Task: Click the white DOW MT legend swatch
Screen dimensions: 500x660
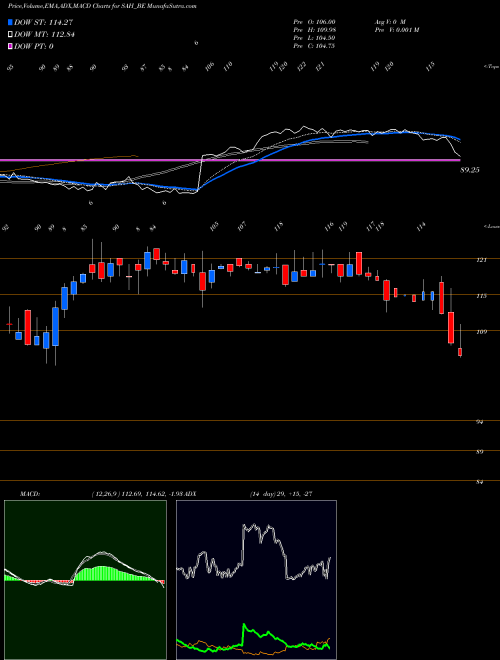Action: pyautogui.click(x=10, y=35)
